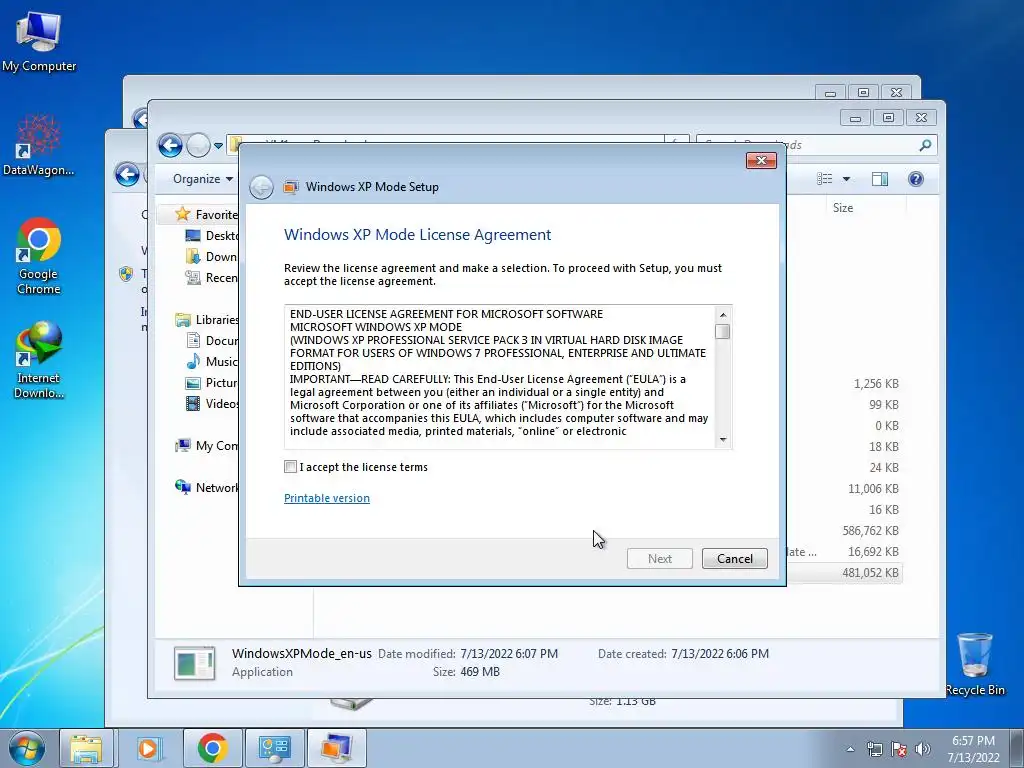Click back arrow in XP Mode Setup
The height and width of the screenshot is (768, 1024).
click(261, 187)
